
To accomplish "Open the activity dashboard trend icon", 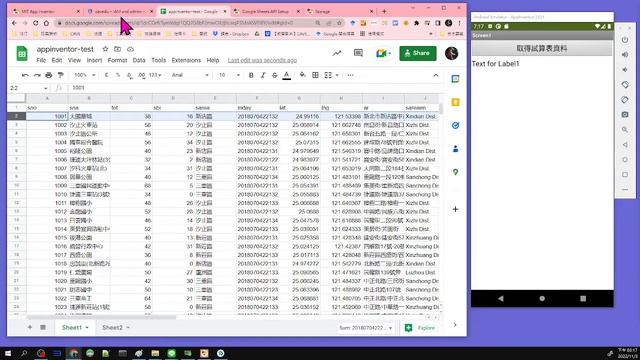I will (337, 53).
